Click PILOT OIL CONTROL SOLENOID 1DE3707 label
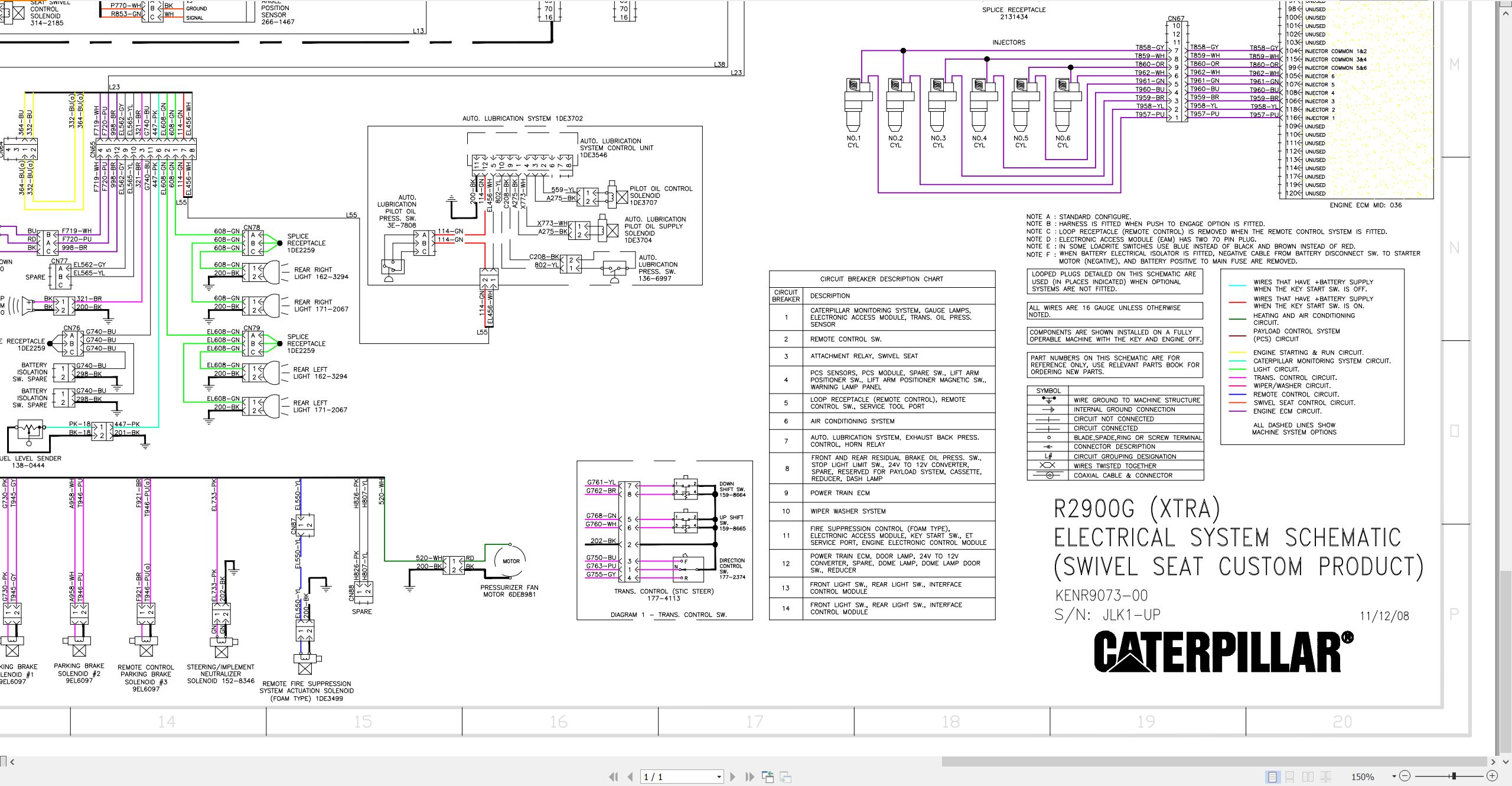Viewport: 1512px width, 786px height. (660, 196)
